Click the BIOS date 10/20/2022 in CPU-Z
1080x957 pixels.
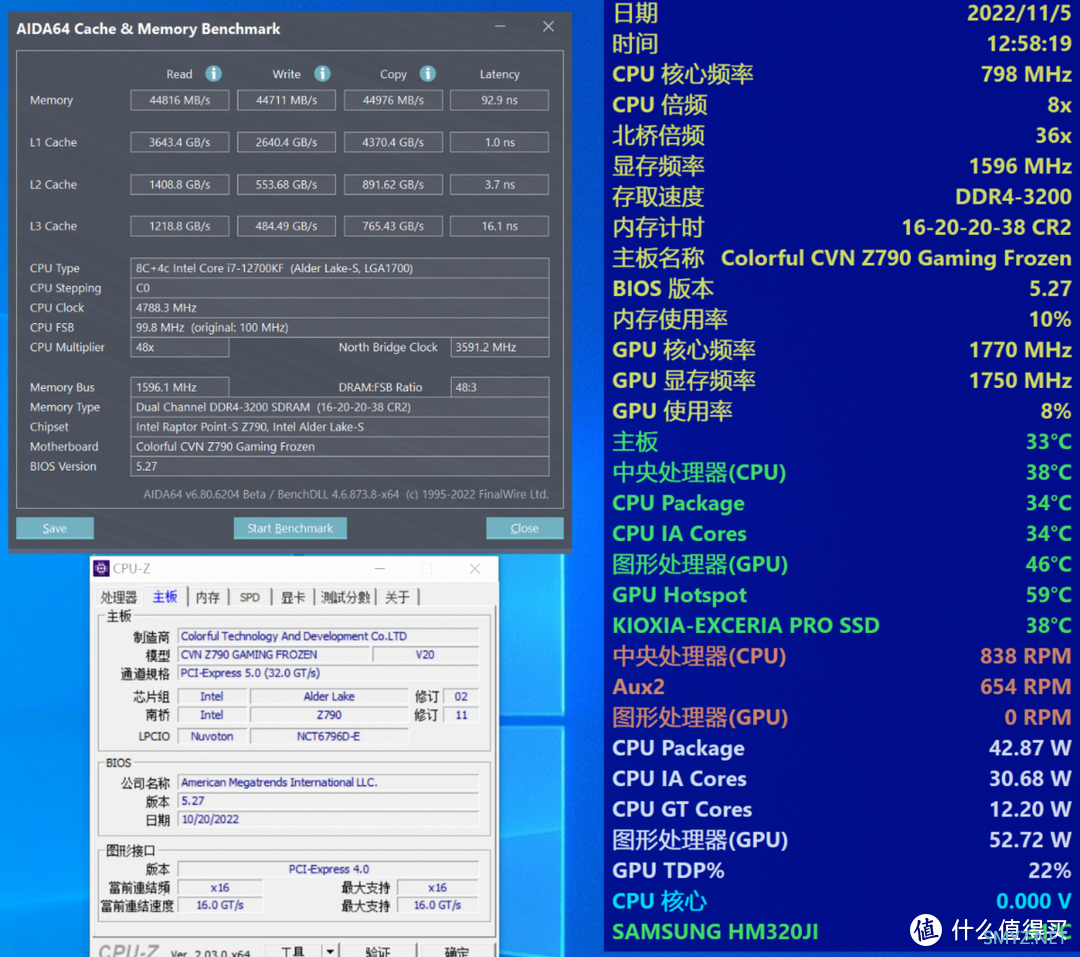328,819
